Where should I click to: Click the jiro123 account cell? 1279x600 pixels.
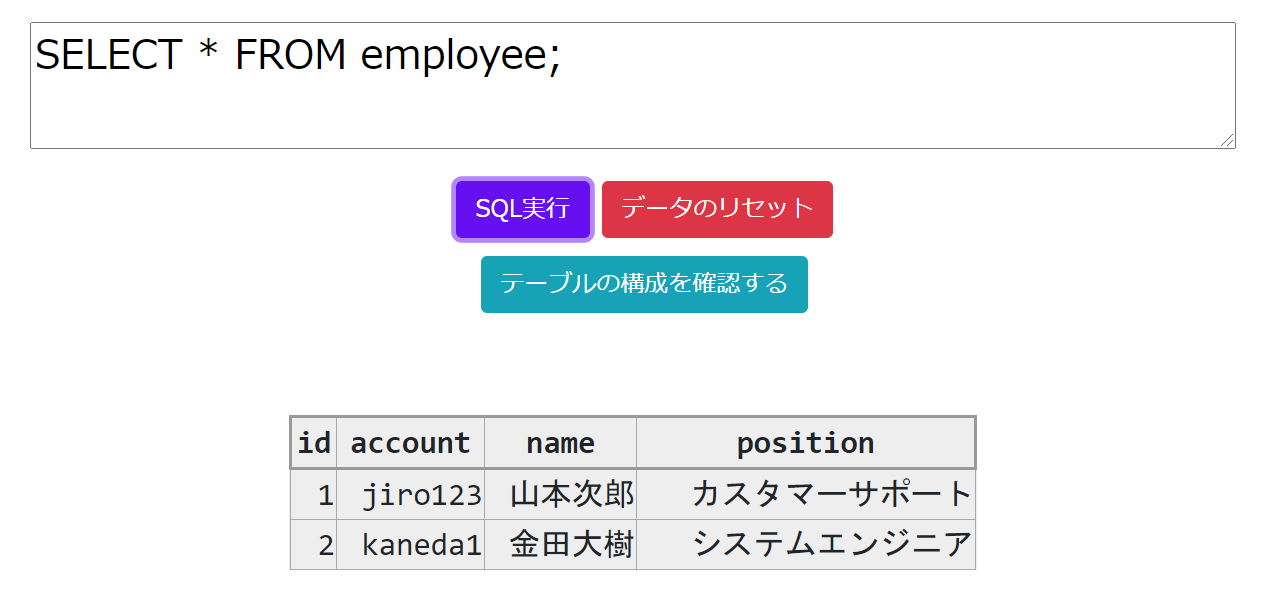point(411,494)
